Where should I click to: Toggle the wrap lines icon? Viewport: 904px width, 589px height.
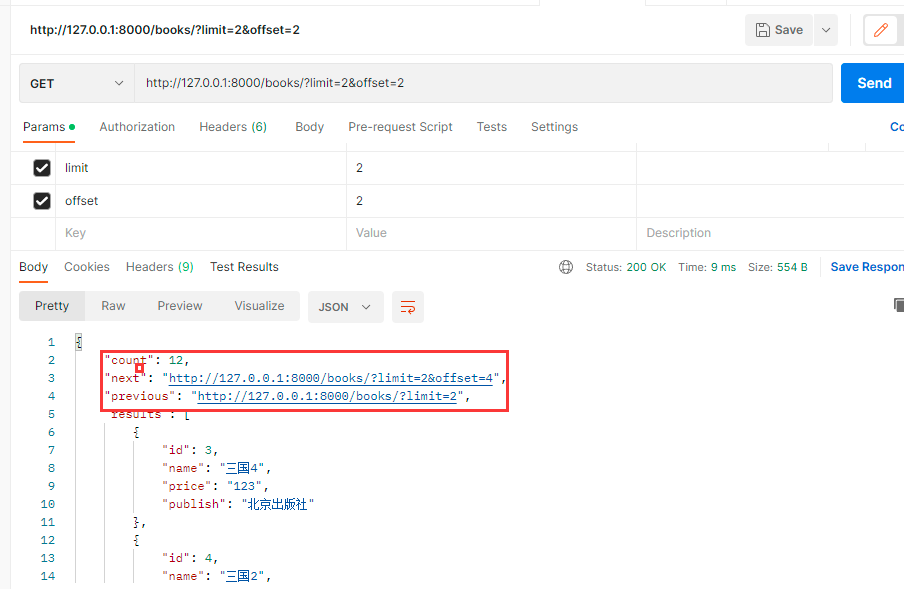point(408,307)
